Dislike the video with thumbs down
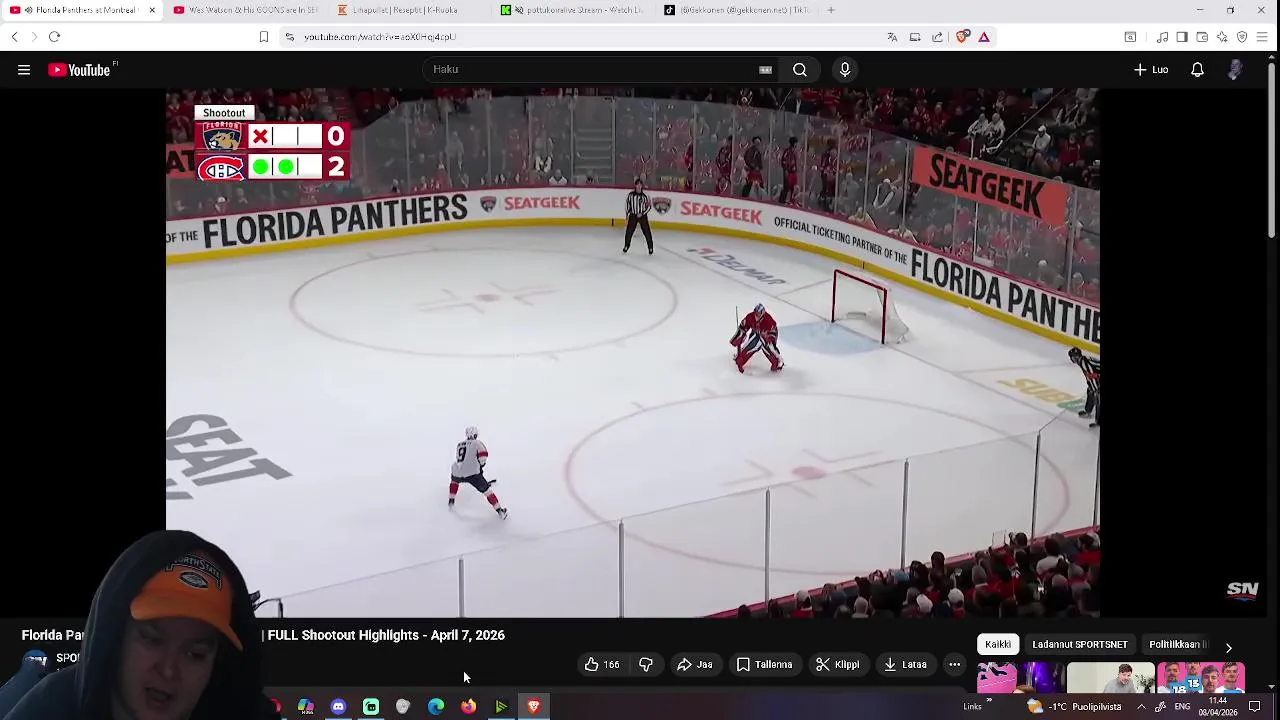Screen dimensions: 1280x720 [646, 664]
